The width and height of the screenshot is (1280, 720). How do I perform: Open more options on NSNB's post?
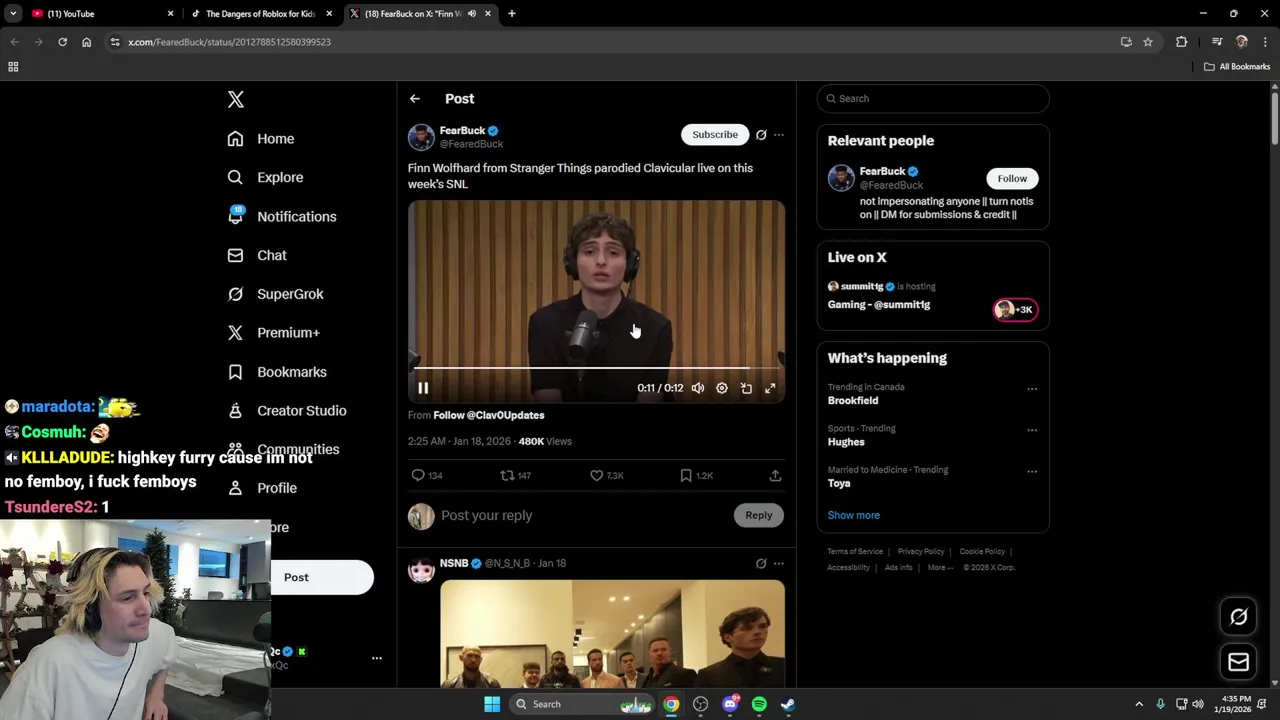click(x=779, y=564)
